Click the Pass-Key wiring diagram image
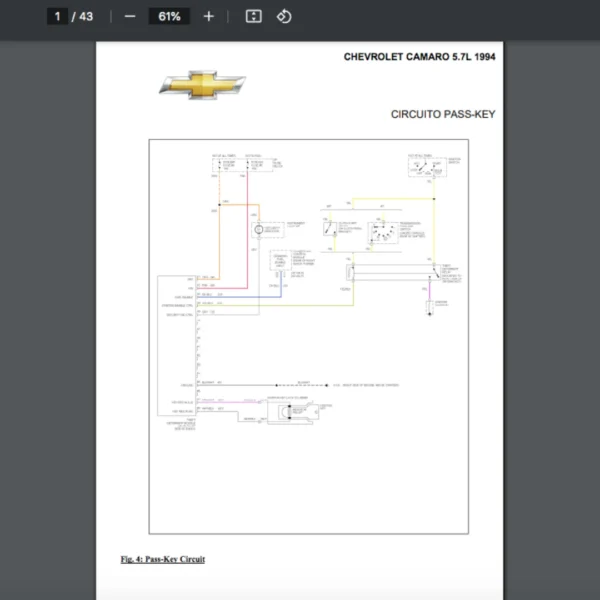The image size is (600, 600). 308,336
